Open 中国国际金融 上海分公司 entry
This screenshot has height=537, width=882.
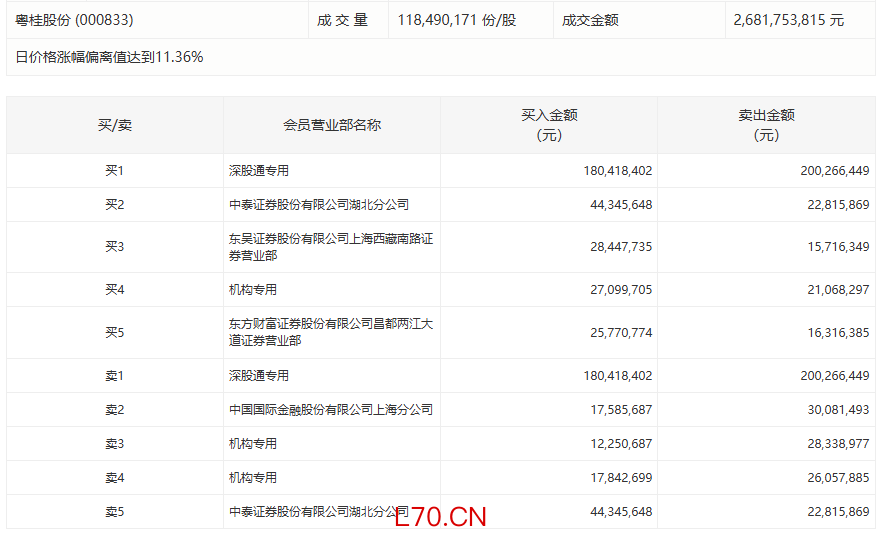pos(330,410)
